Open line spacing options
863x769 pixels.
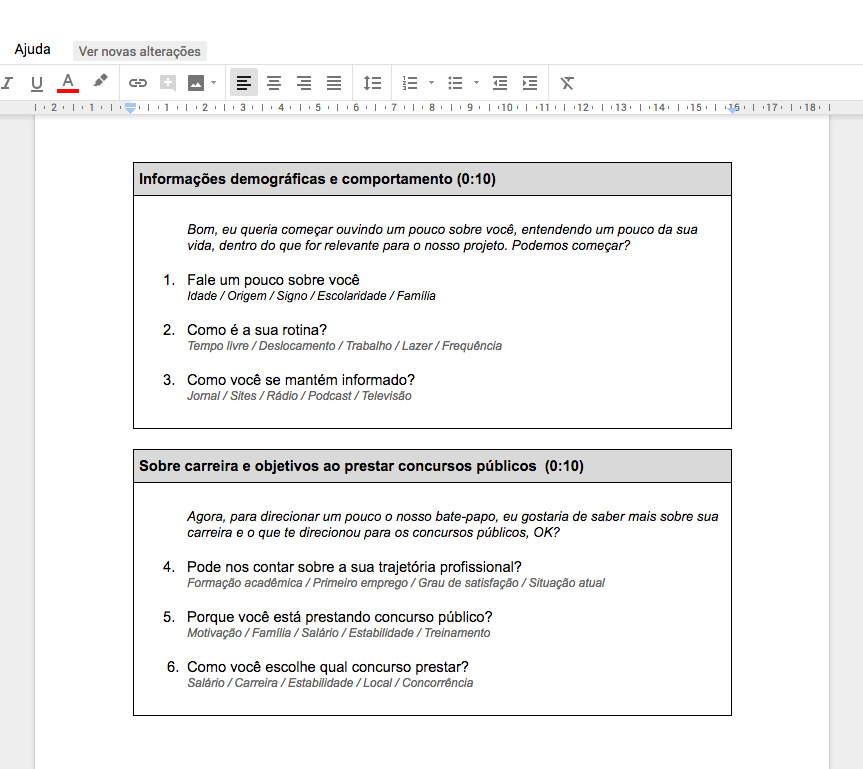click(372, 83)
